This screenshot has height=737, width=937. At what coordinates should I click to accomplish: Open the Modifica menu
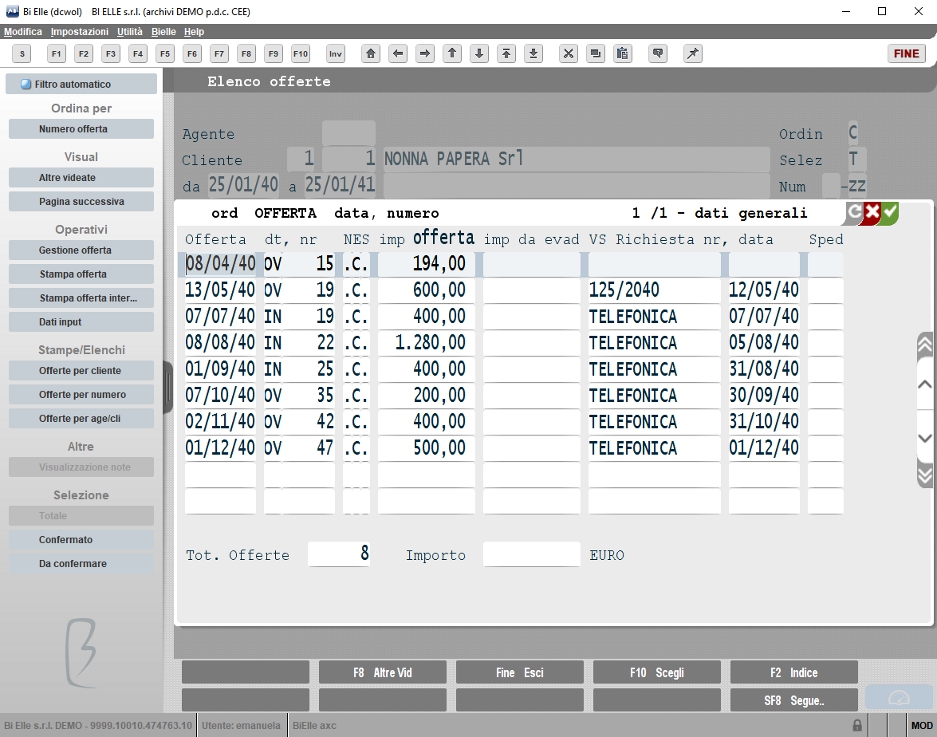pyautogui.click(x=23, y=32)
